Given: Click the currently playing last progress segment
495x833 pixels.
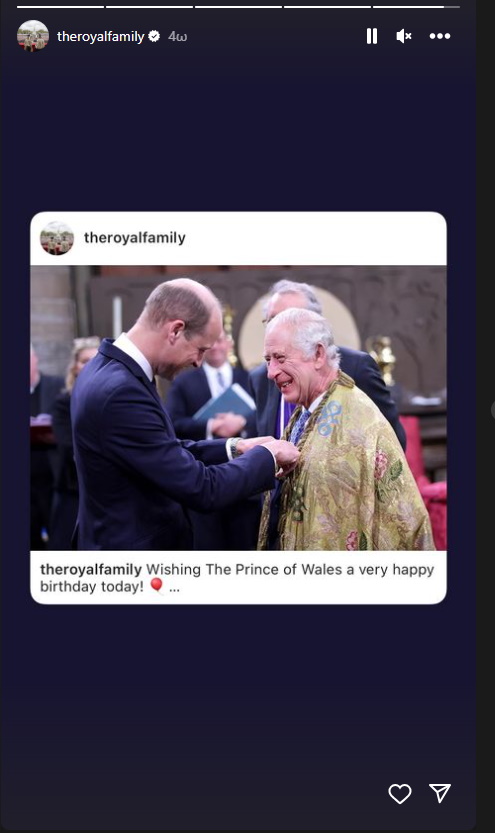Looking at the screenshot, I should (416, 7).
